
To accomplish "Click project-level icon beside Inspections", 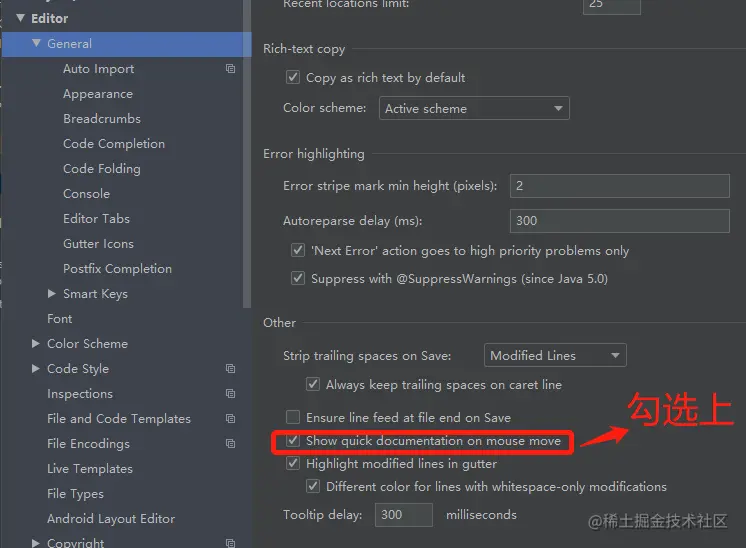I will [230, 393].
